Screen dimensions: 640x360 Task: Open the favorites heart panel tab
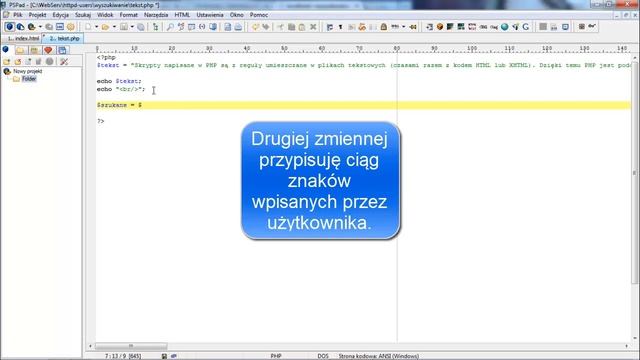[x=48, y=50]
